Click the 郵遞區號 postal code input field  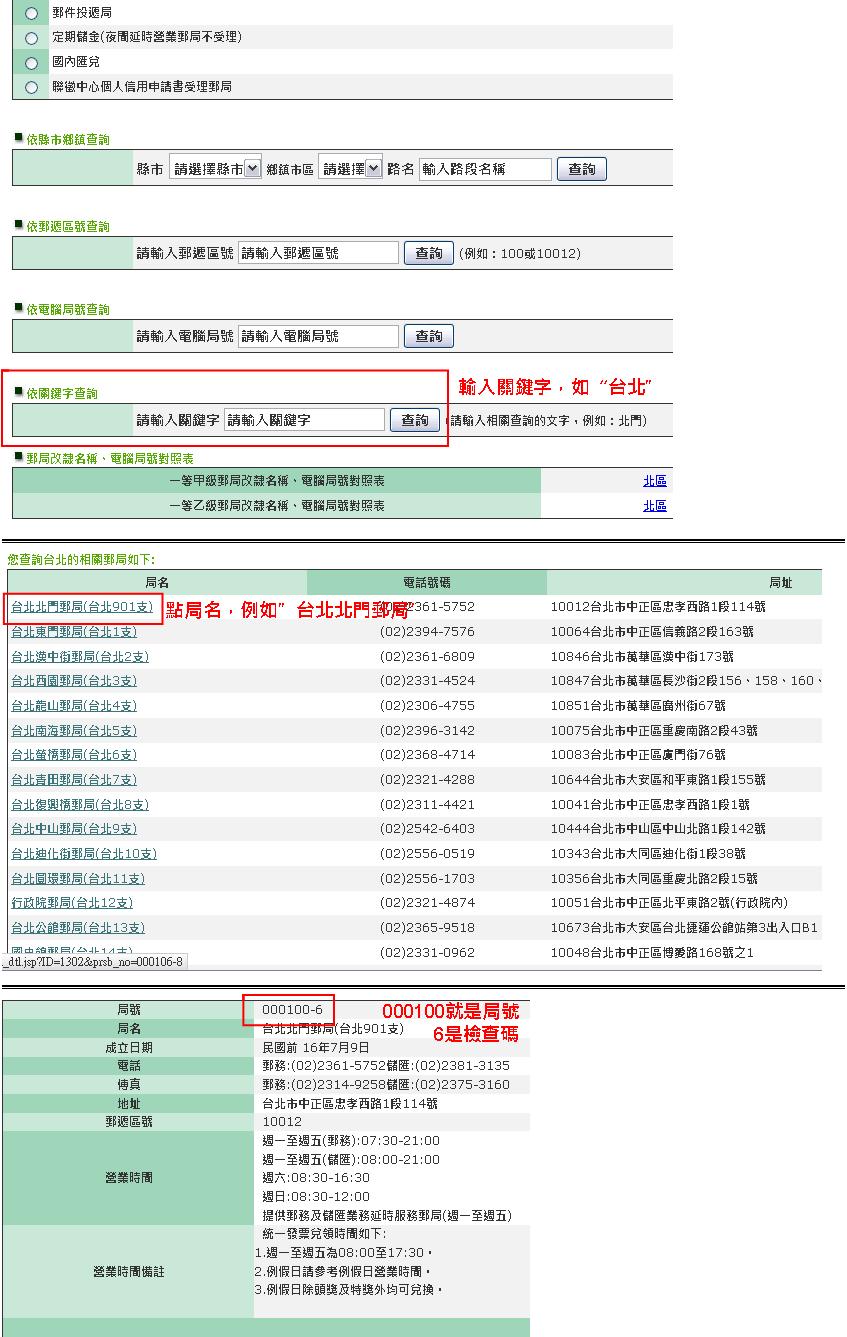pos(318,253)
